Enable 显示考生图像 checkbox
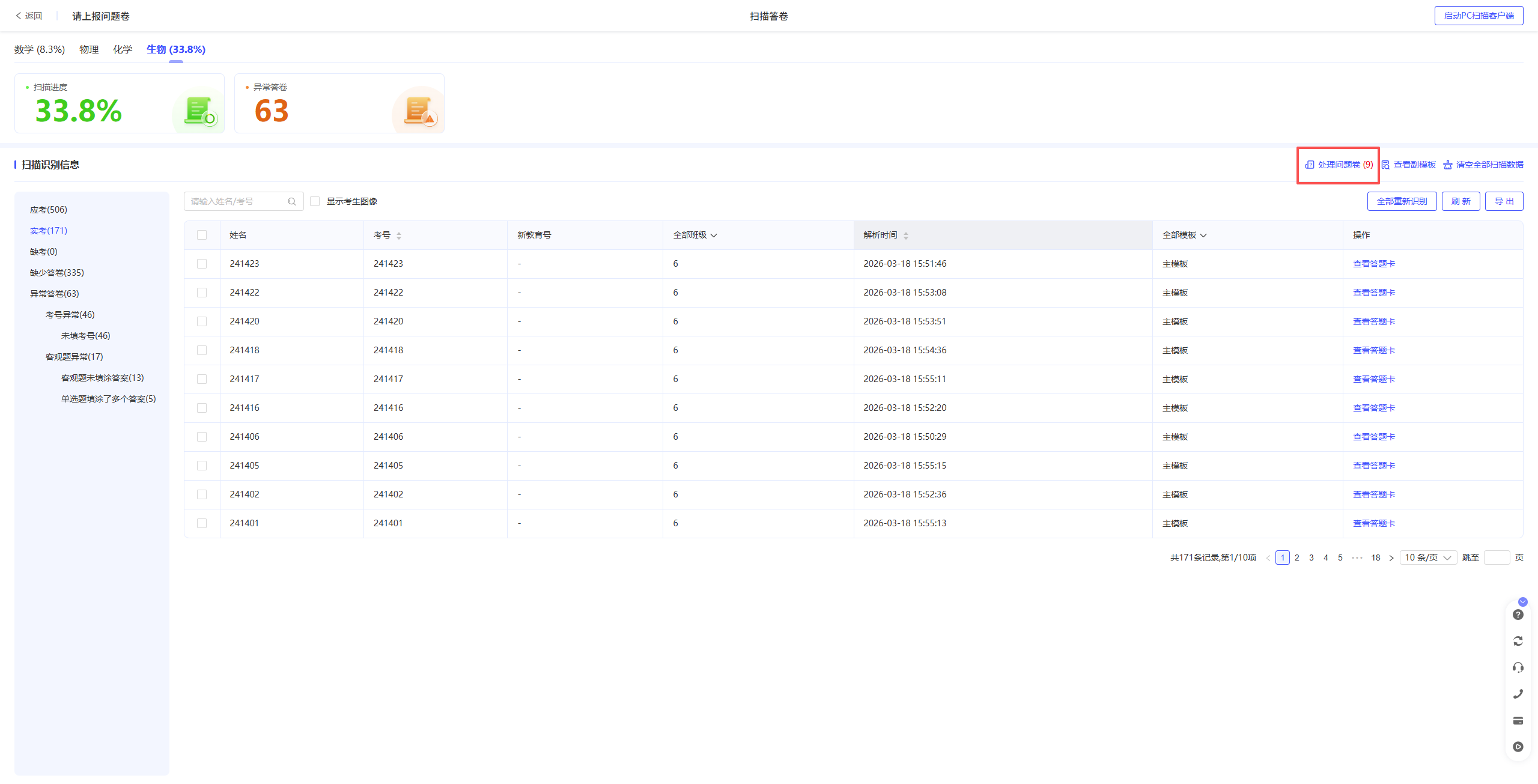The height and width of the screenshot is (784, 1538). pos(315,201)
